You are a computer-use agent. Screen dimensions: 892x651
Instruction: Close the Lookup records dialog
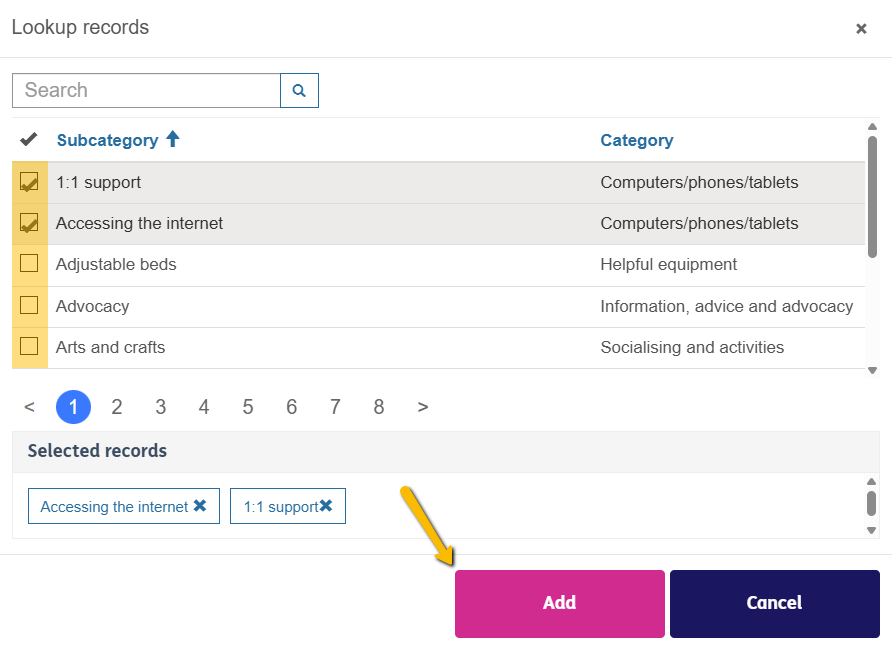pyautogui.click(x=861, y=29)
